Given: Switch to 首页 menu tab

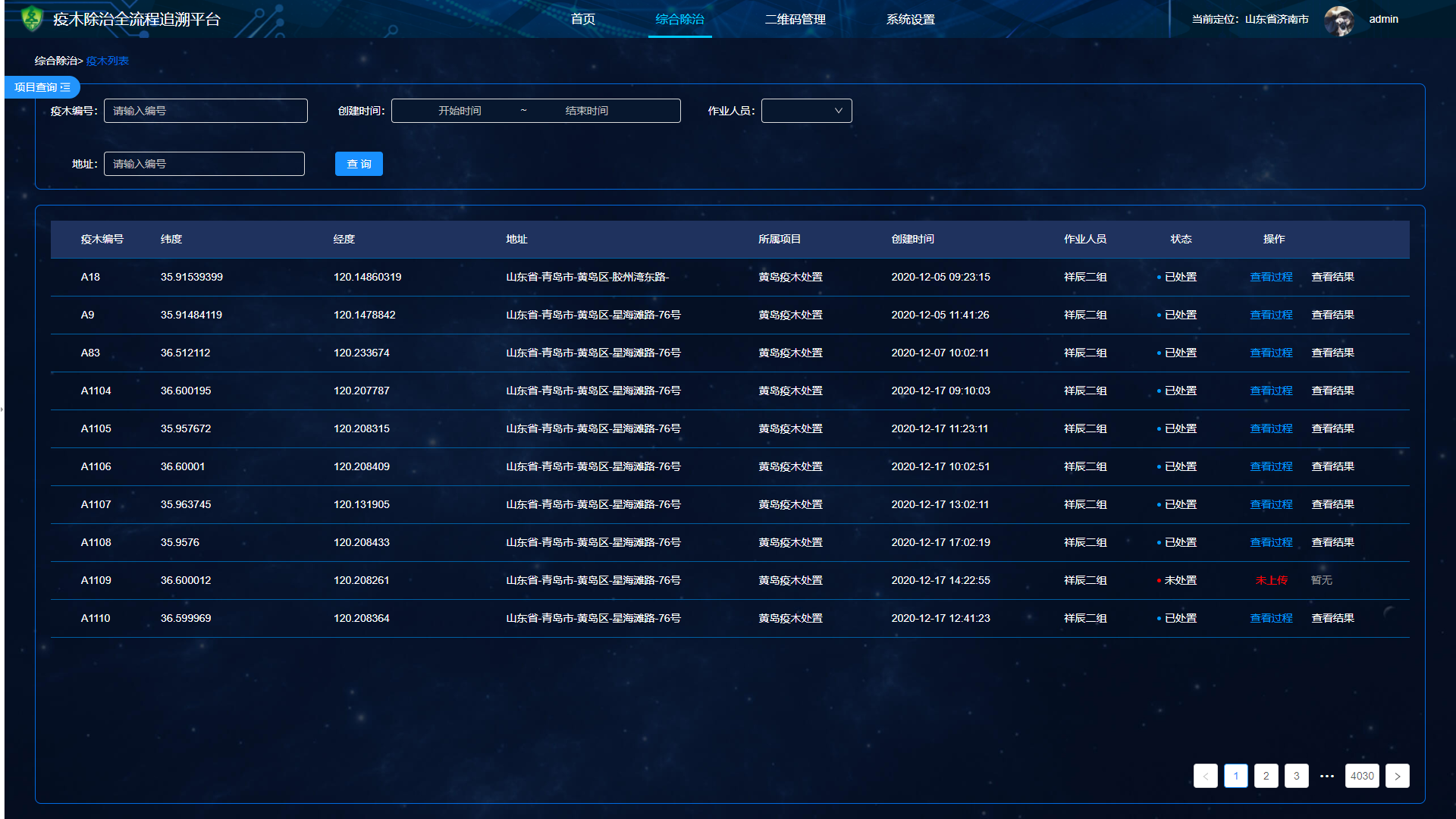Looking at the screenshot, I should tap(582, 19).
